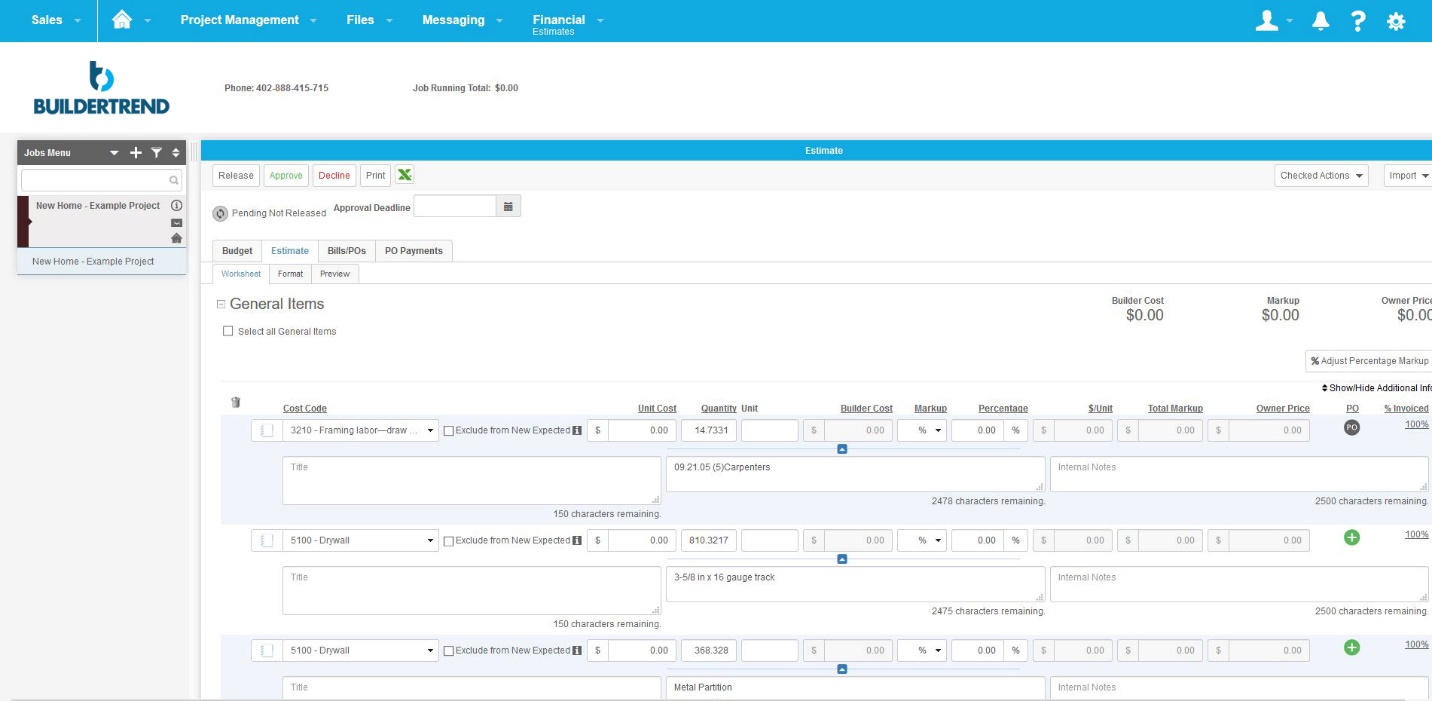Click the Pending Not Released status icon
1432x701 pixels.
(x=220, y=213)
